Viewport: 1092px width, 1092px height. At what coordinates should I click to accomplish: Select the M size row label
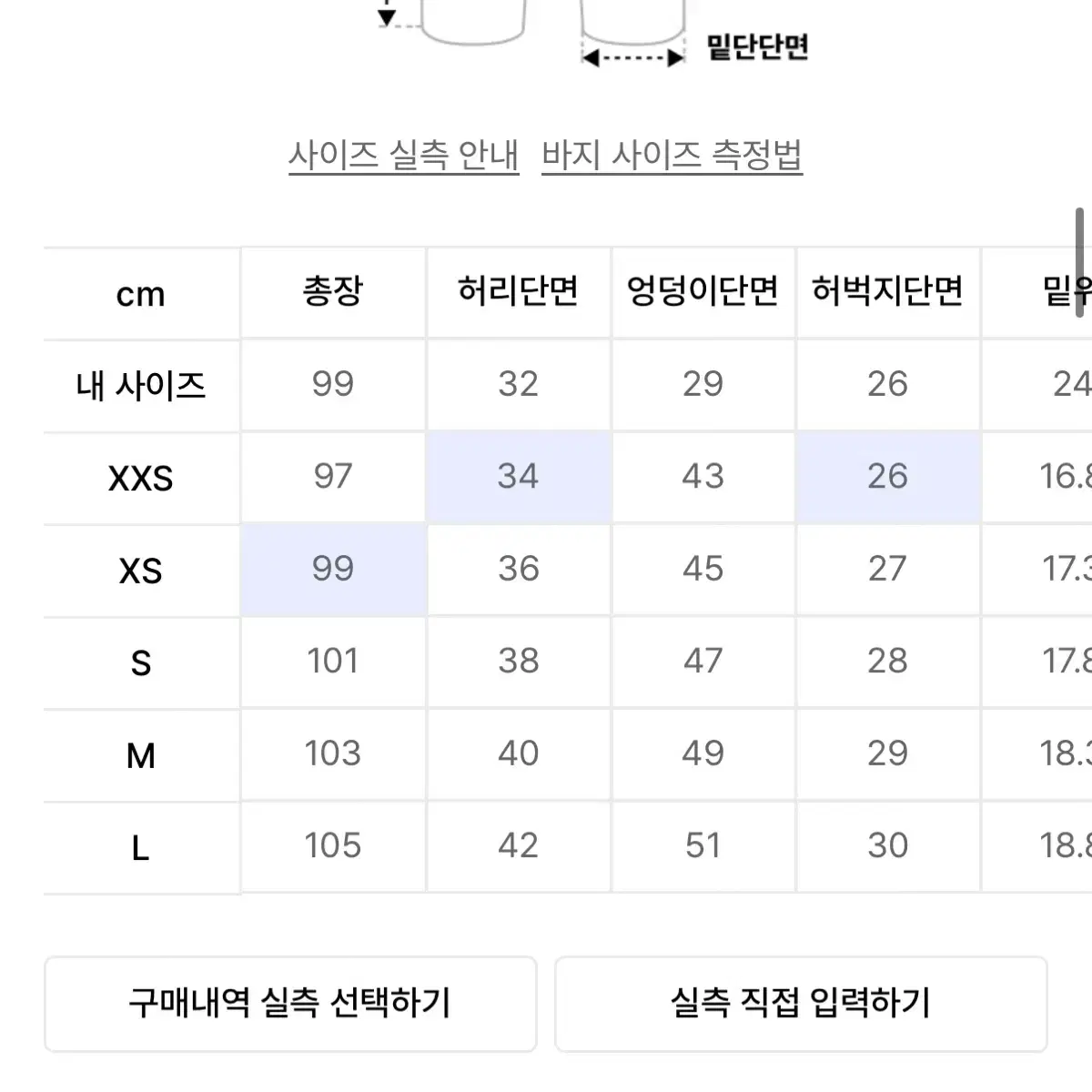click(x=141, y=754)
